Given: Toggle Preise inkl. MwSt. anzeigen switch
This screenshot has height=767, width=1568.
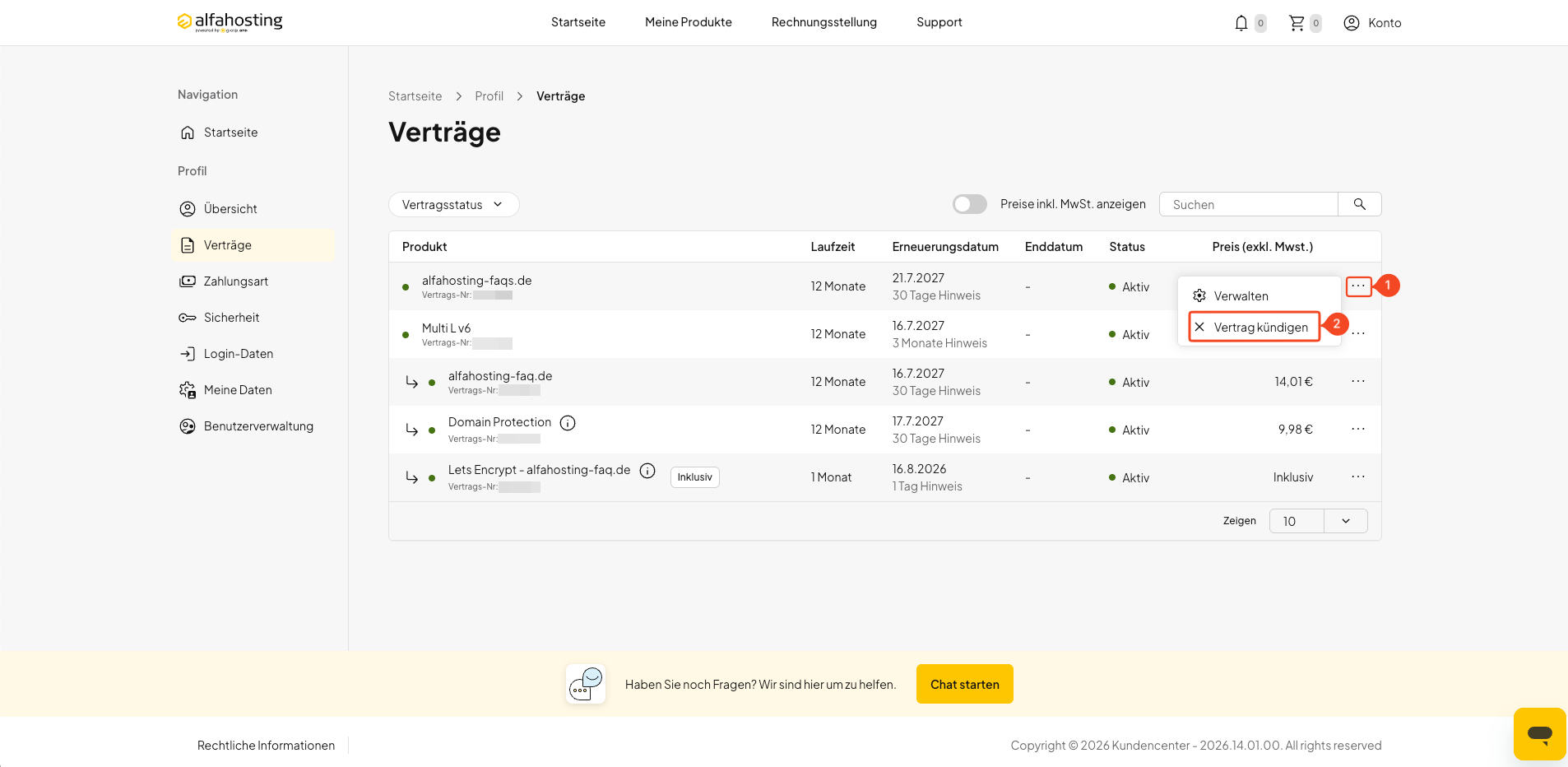Looking at the screenshot, I should coord(970,204).
